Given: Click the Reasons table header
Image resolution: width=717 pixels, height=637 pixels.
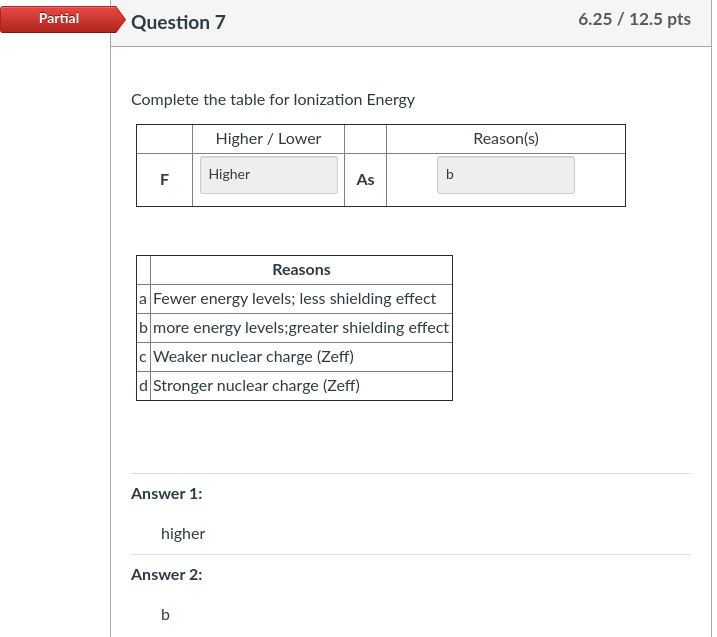Looking at the screenshot, I should 301,270.
